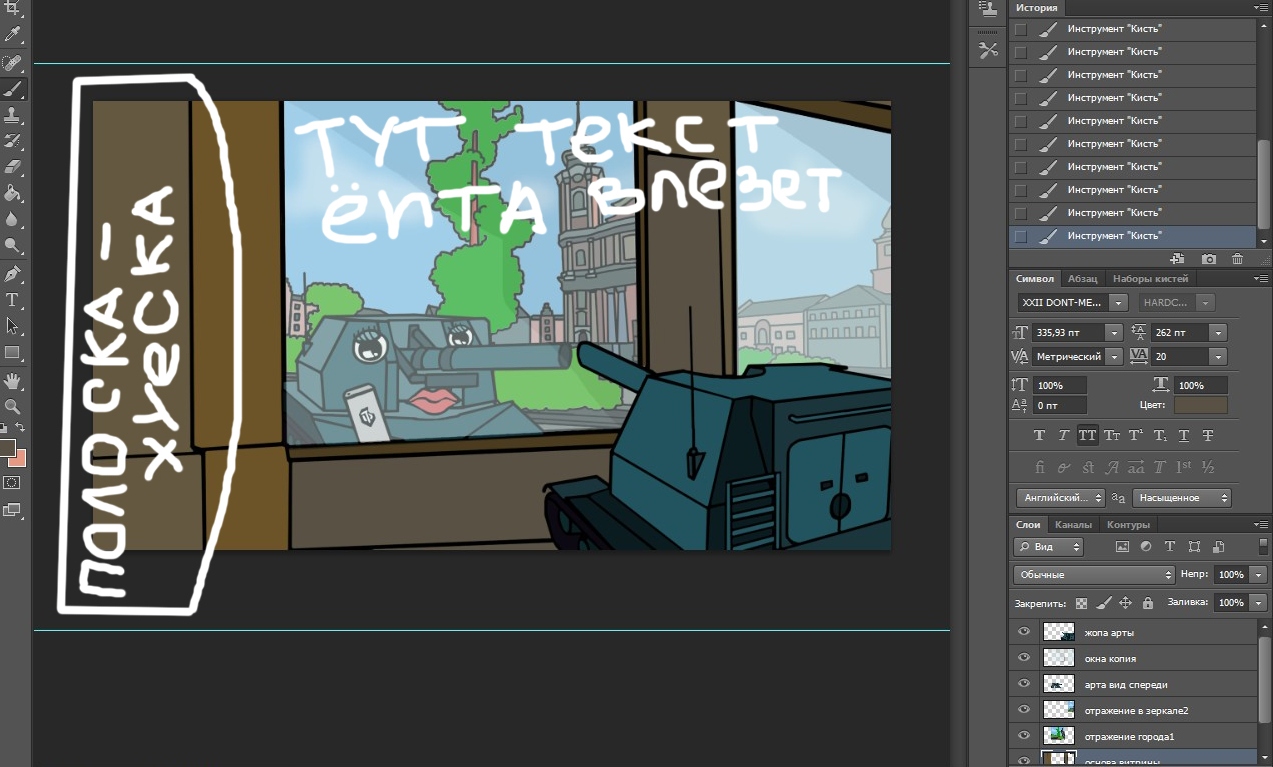This screenshot has width=1273, height=767.
Task: Open the font size dropdown
Action: tap(1113, 332)
